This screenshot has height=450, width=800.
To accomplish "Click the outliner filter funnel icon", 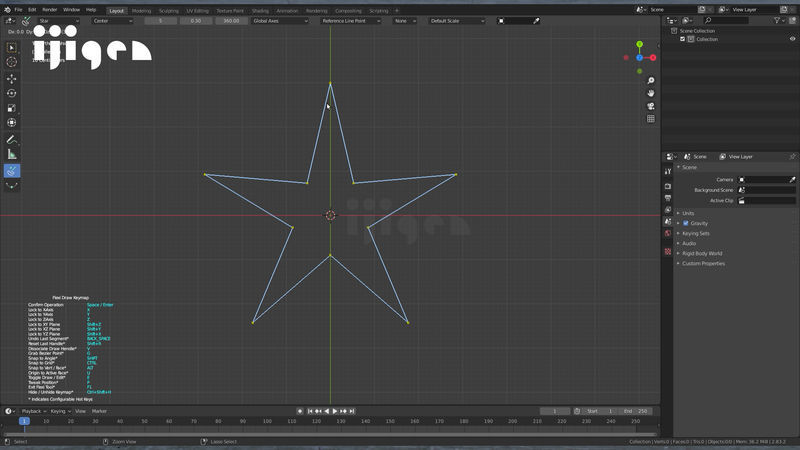I will tap(777, 20).
